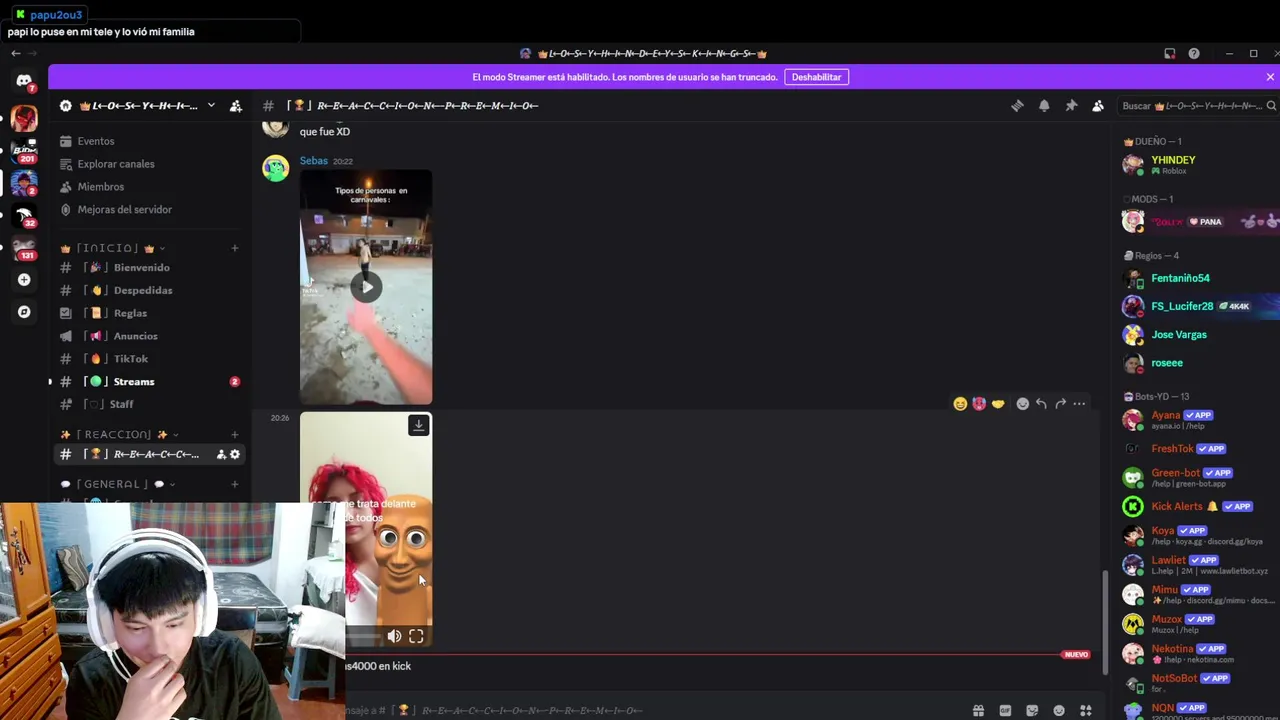Open server with 201 notifications badge

tap(24, 150)
